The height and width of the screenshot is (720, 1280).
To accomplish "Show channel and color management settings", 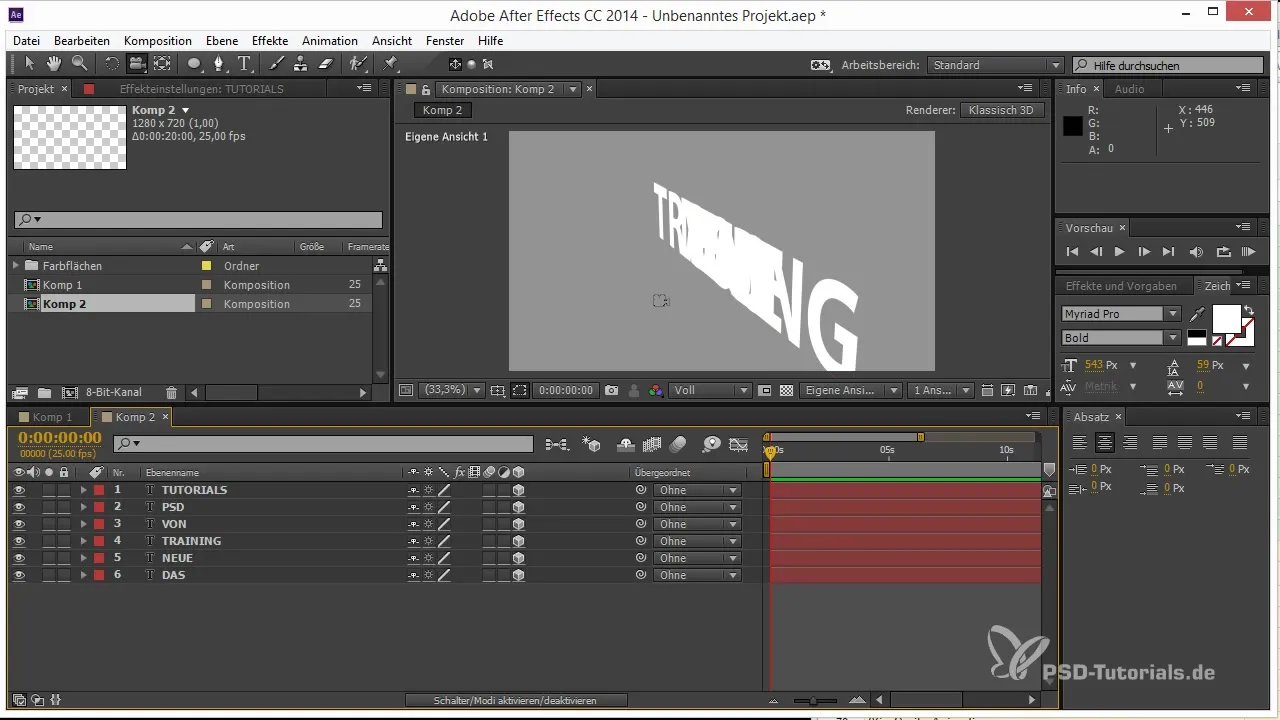I will [656, 390].
